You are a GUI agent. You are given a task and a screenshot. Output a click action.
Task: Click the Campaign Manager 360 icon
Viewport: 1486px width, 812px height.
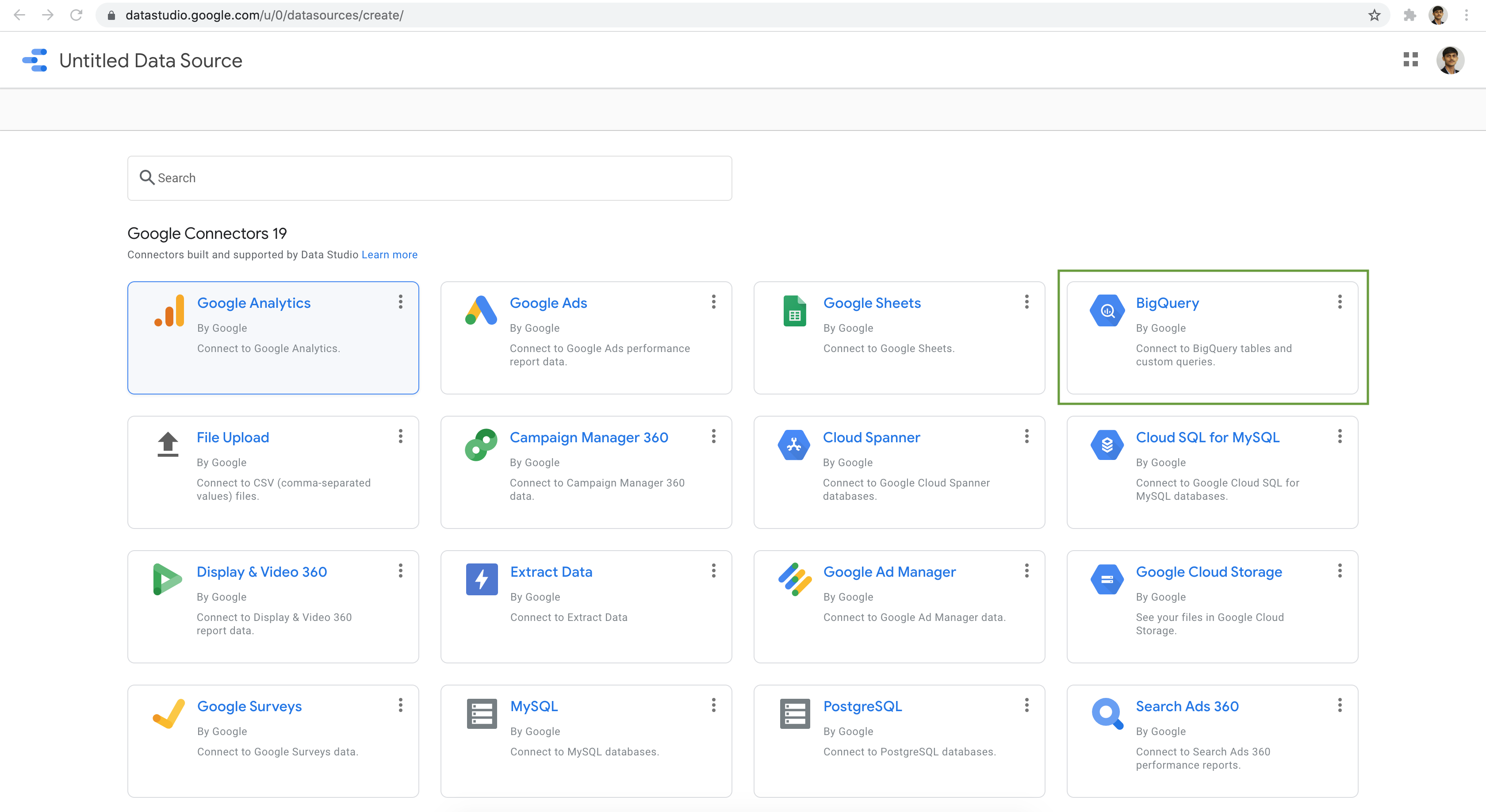481,444
